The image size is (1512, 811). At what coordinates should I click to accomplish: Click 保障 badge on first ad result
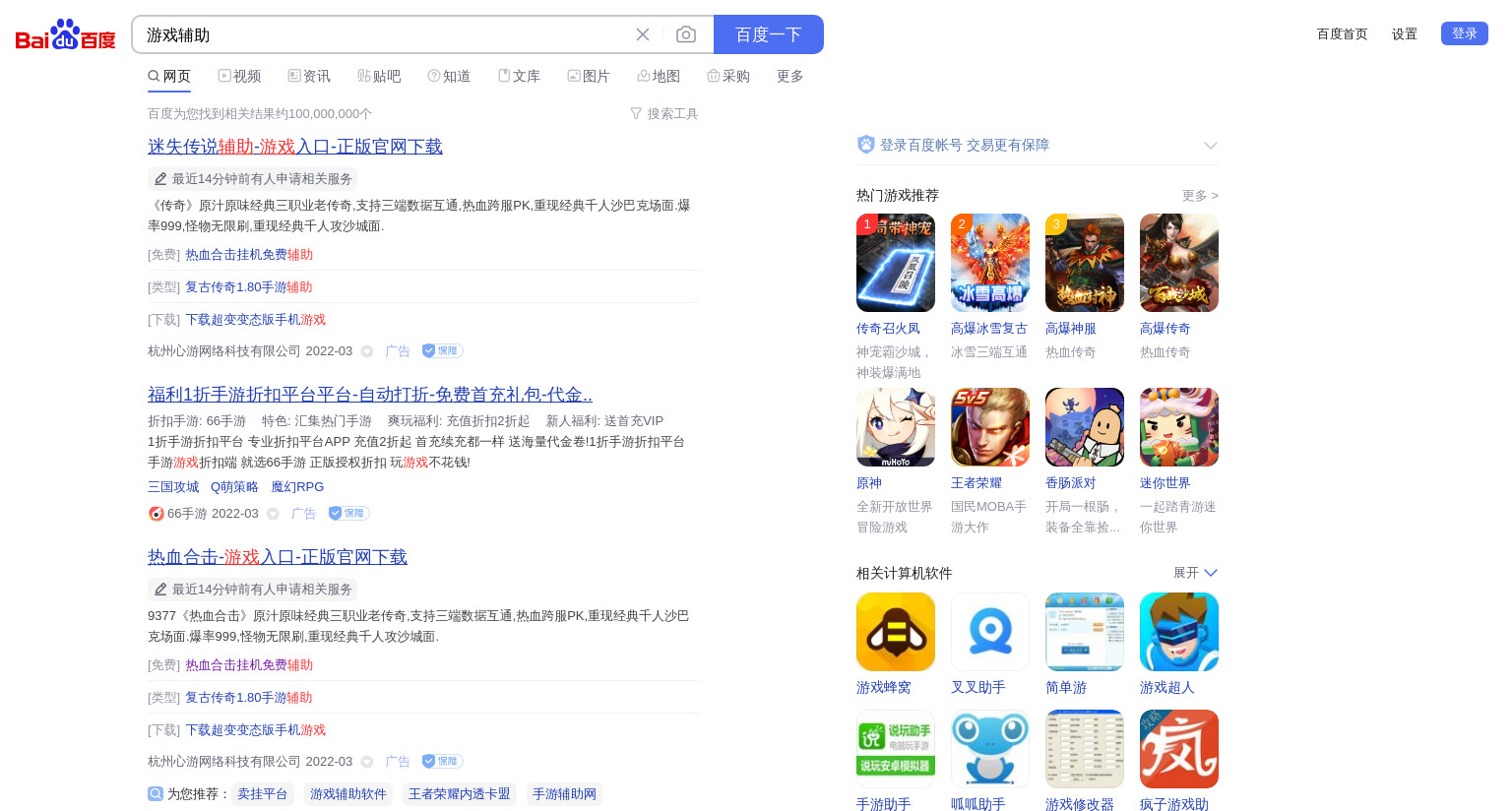pos(442,351)
